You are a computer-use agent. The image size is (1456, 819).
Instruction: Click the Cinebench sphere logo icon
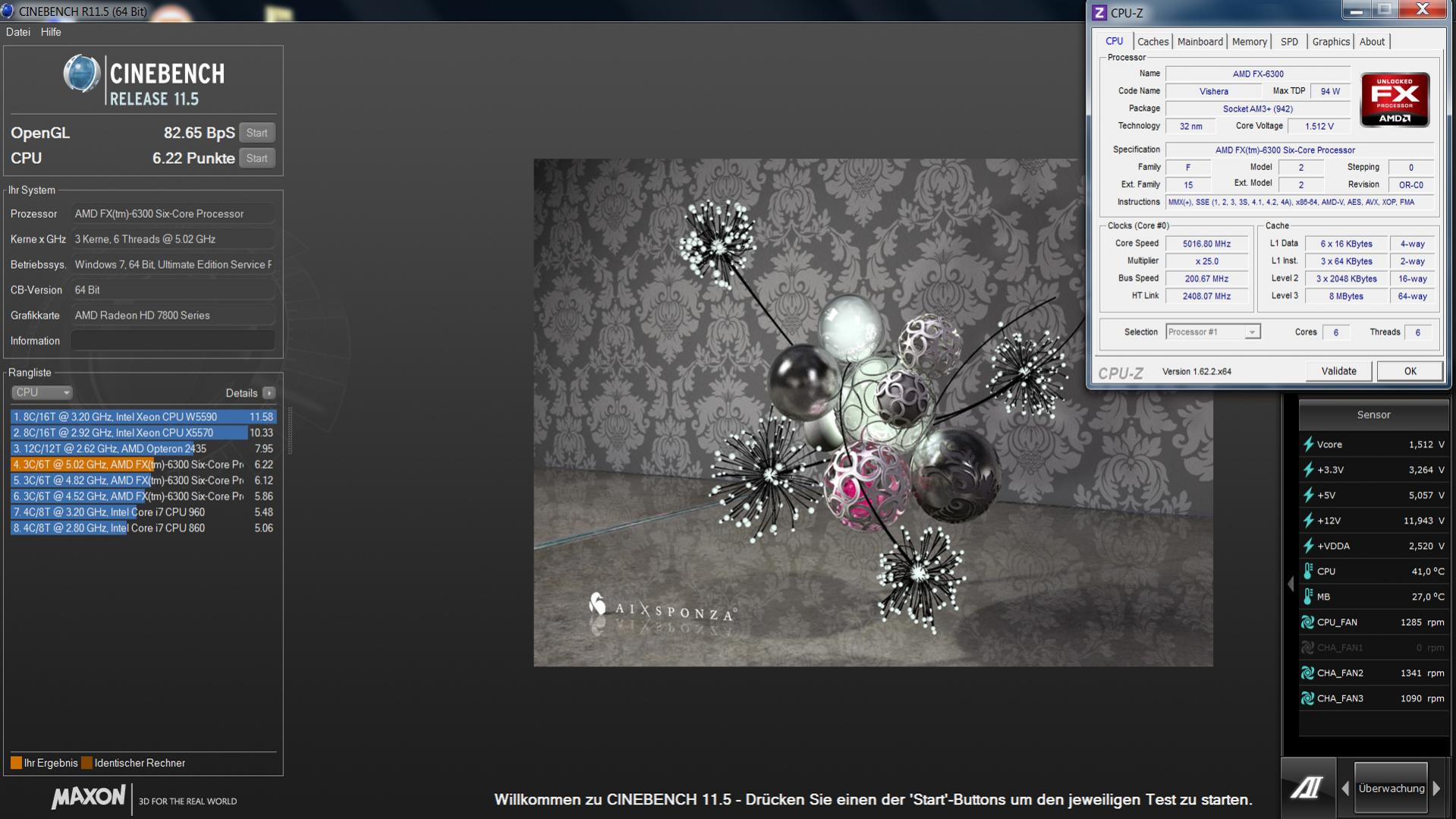[82, 74]
